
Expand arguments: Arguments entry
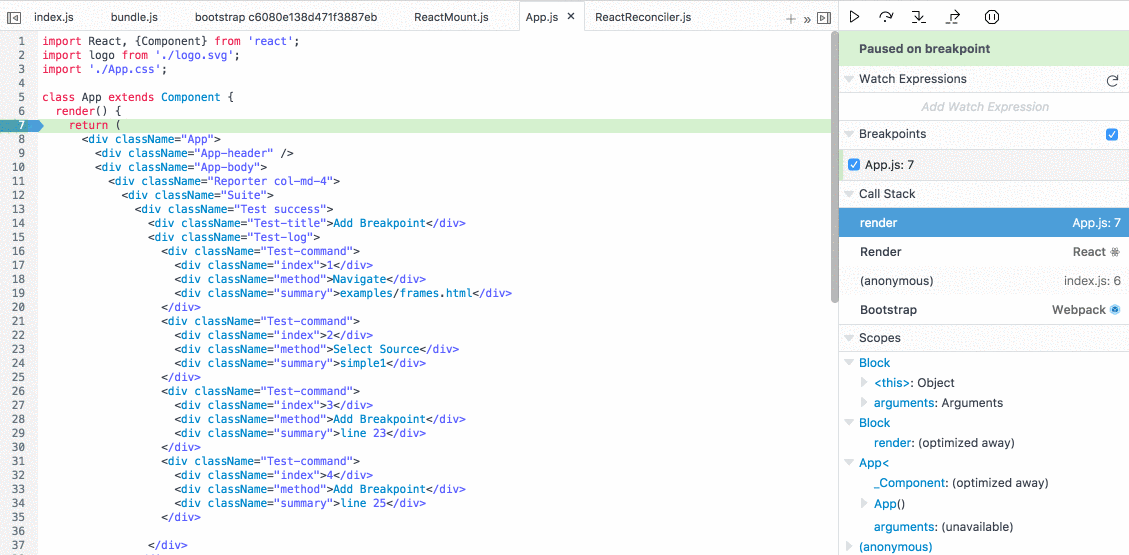[x=865, y=402]
